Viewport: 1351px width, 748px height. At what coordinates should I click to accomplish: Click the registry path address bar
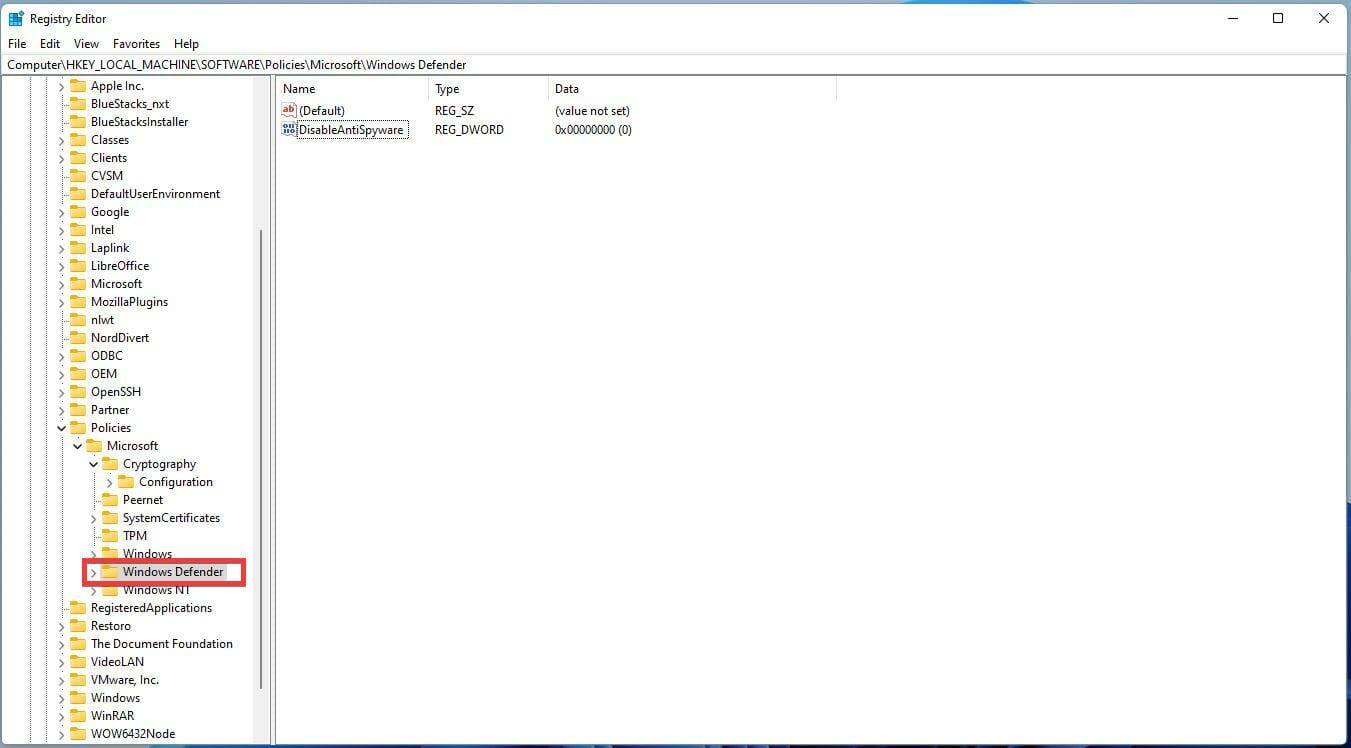pyautogui.click(x=675, y=65)
